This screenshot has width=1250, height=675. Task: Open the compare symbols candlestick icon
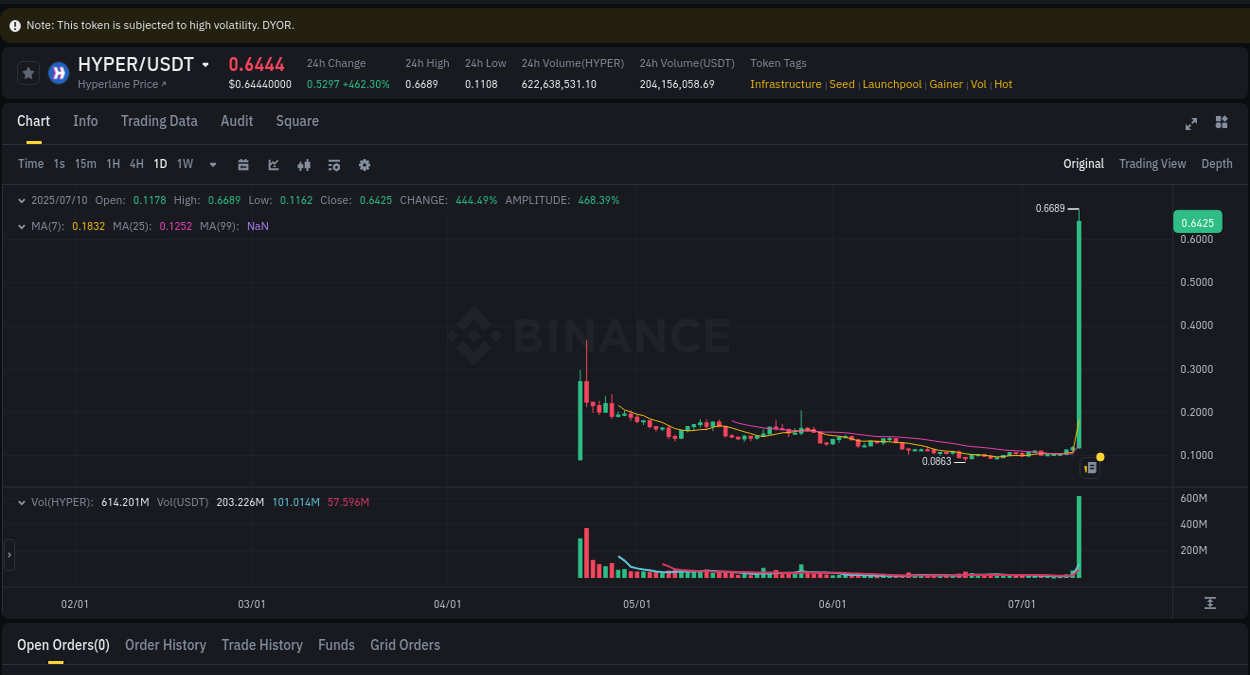pos(304,164)
